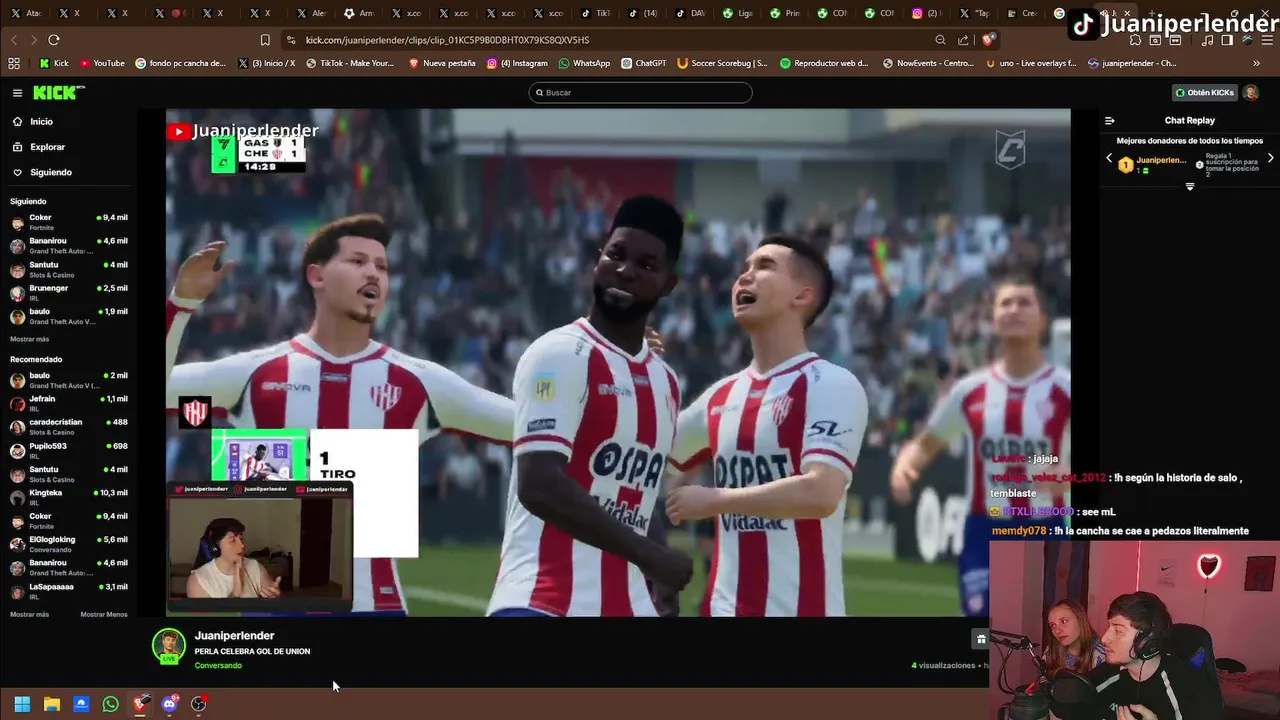The height and width of the screenshot is (720, 1280).
Task: Reload the page with refresh icon
Action: (x=54, y=40)
